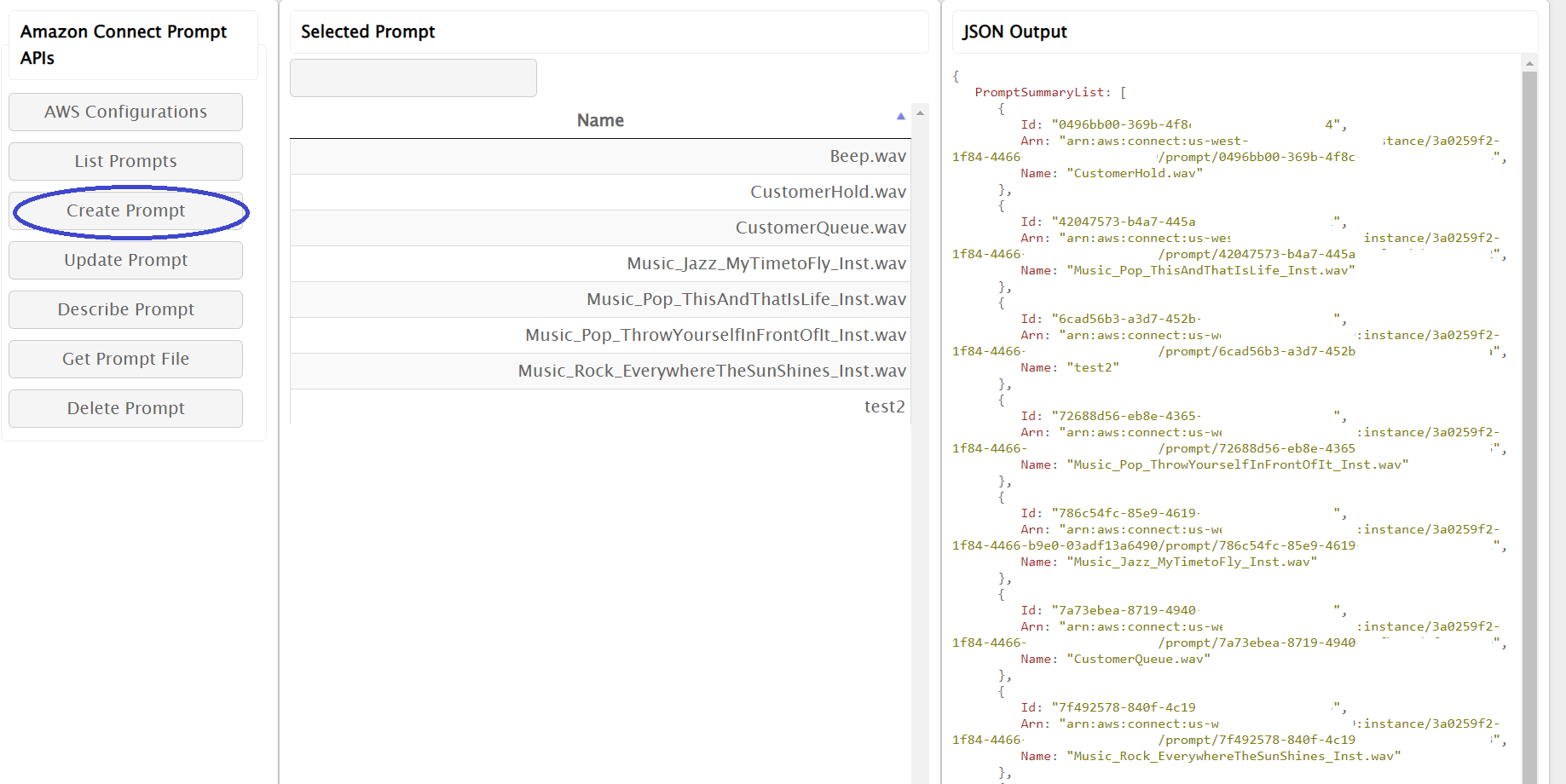Select the CustomerQueue.wav prompt row
The width and height of the screenshot is (1566, 784).
coord(600,228)
